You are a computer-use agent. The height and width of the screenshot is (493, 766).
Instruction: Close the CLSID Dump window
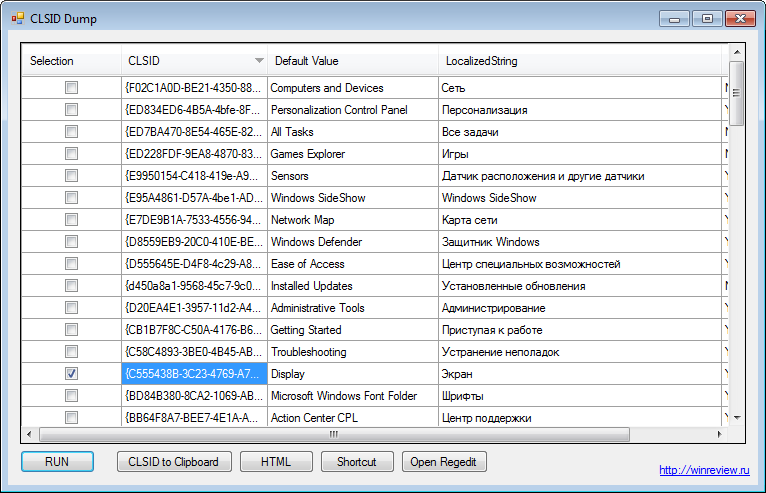741,19
